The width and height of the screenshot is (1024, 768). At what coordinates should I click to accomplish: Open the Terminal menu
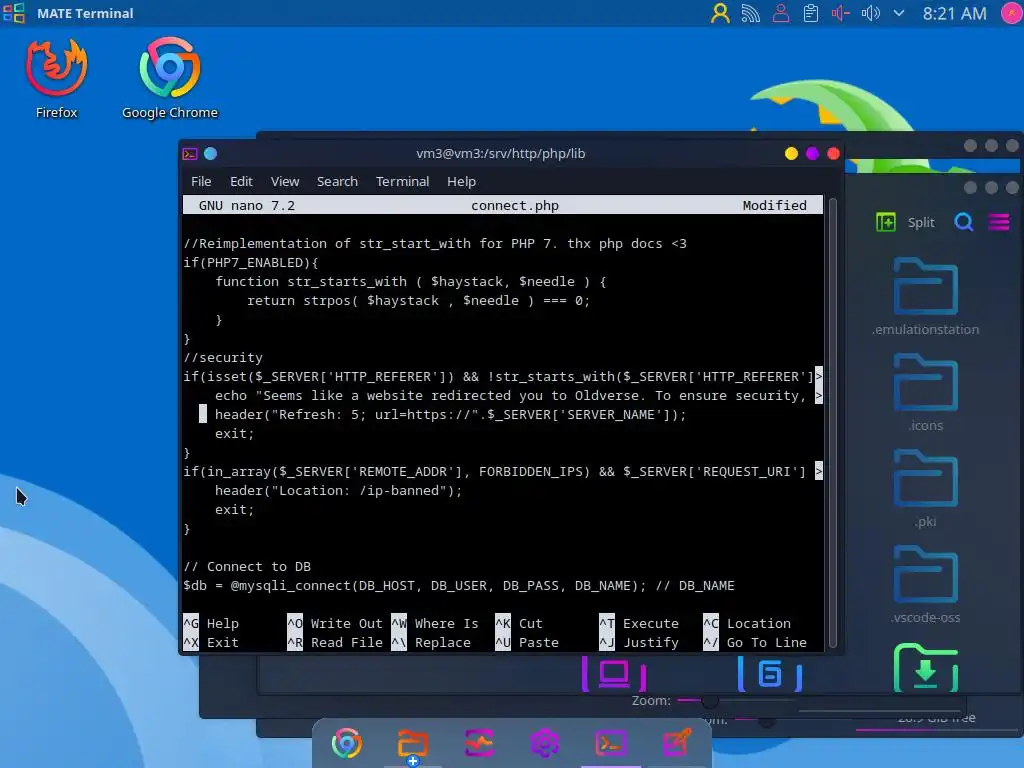402,182
